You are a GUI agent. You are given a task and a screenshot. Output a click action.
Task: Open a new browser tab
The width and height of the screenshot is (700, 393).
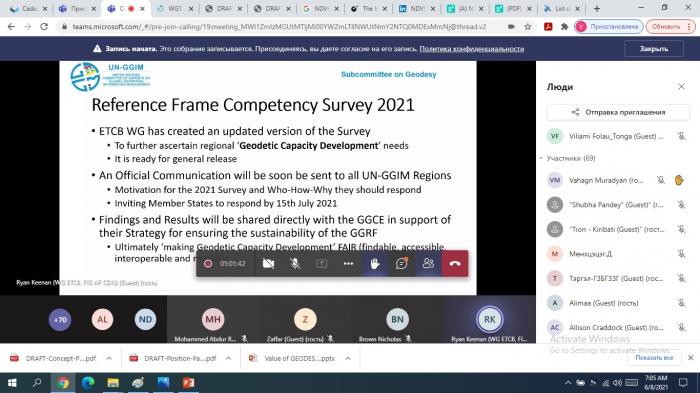coord(597,8)
